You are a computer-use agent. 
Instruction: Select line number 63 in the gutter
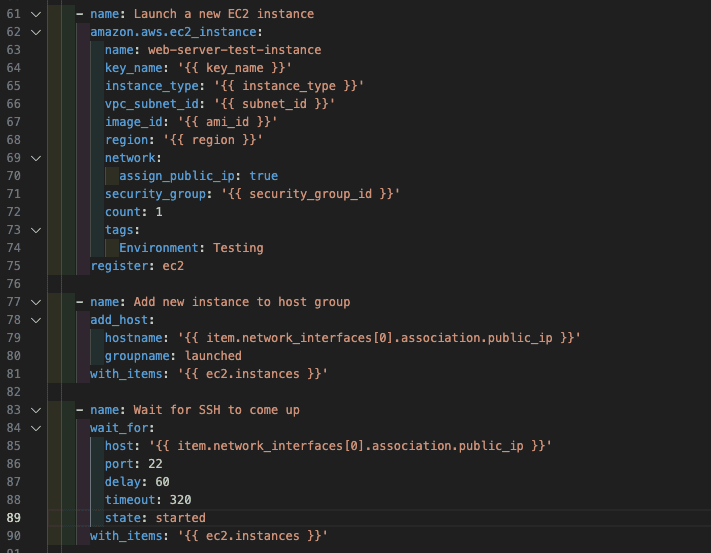(x=14, y=50)
